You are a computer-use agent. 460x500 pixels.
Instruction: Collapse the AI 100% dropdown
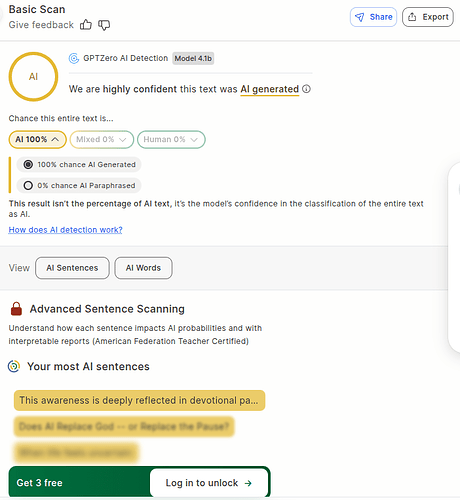[37, 139]
